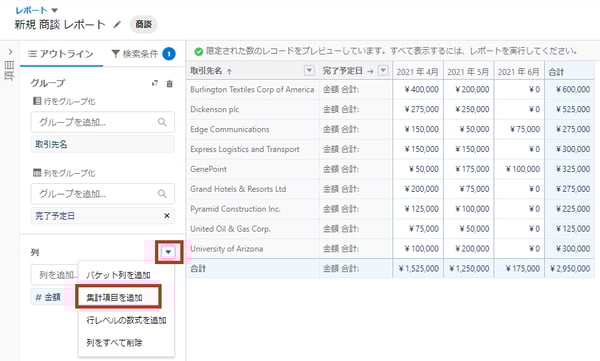Click the trash icon to delete groups
This screenshot has height=361, width=600.
tap(170, 83)
